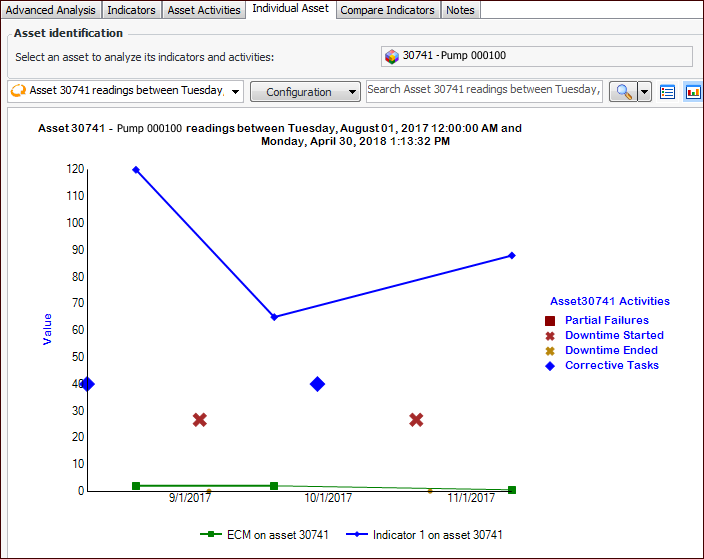
Task: Select the first green ECM data point
Action: pyautogui.click(x=136, y=486)
